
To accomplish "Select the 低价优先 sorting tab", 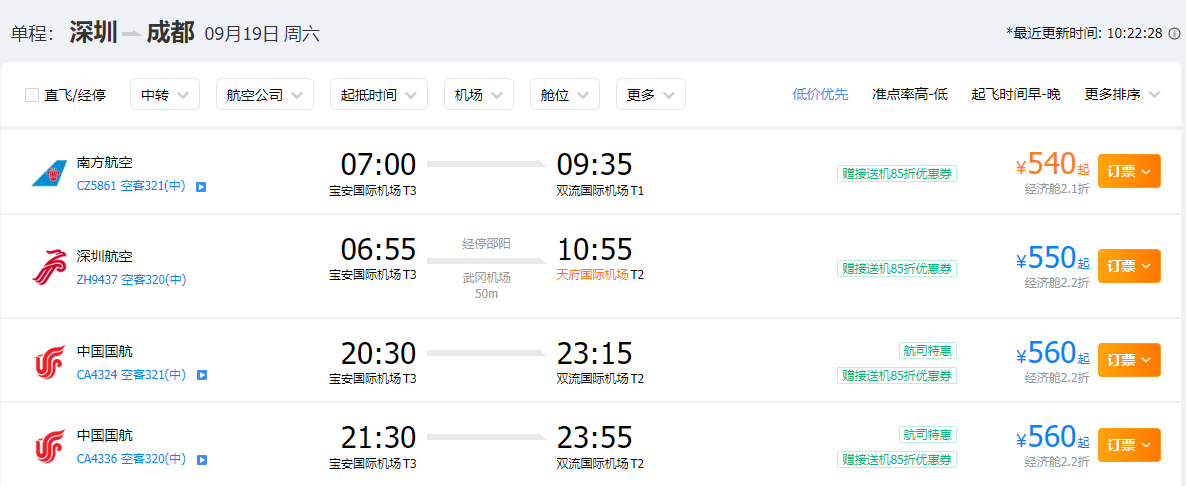I will point(820,94).
